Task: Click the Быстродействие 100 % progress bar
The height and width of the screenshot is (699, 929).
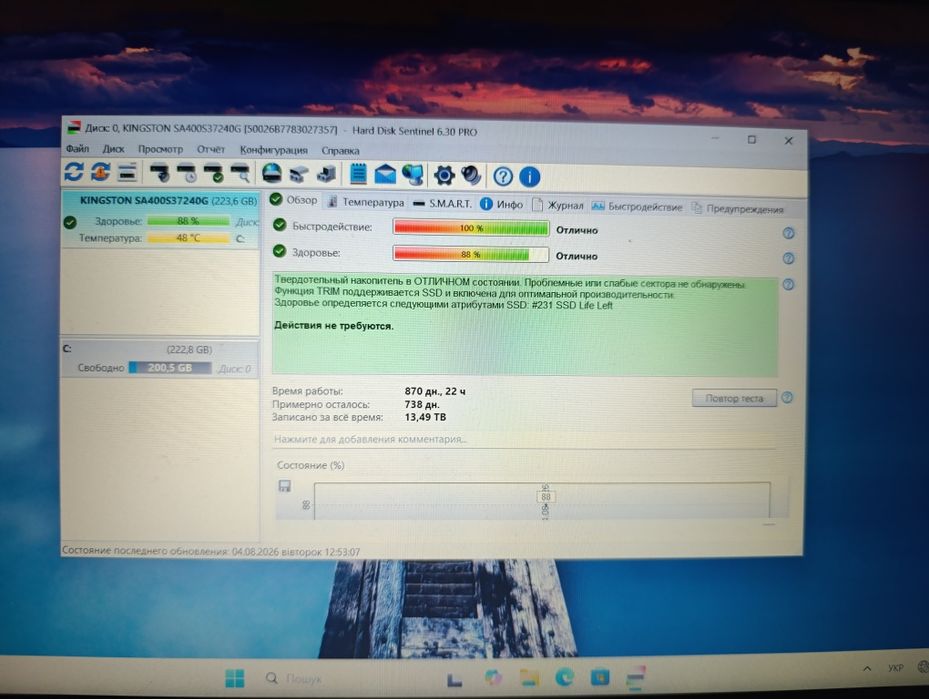Action: click(471, 227)
